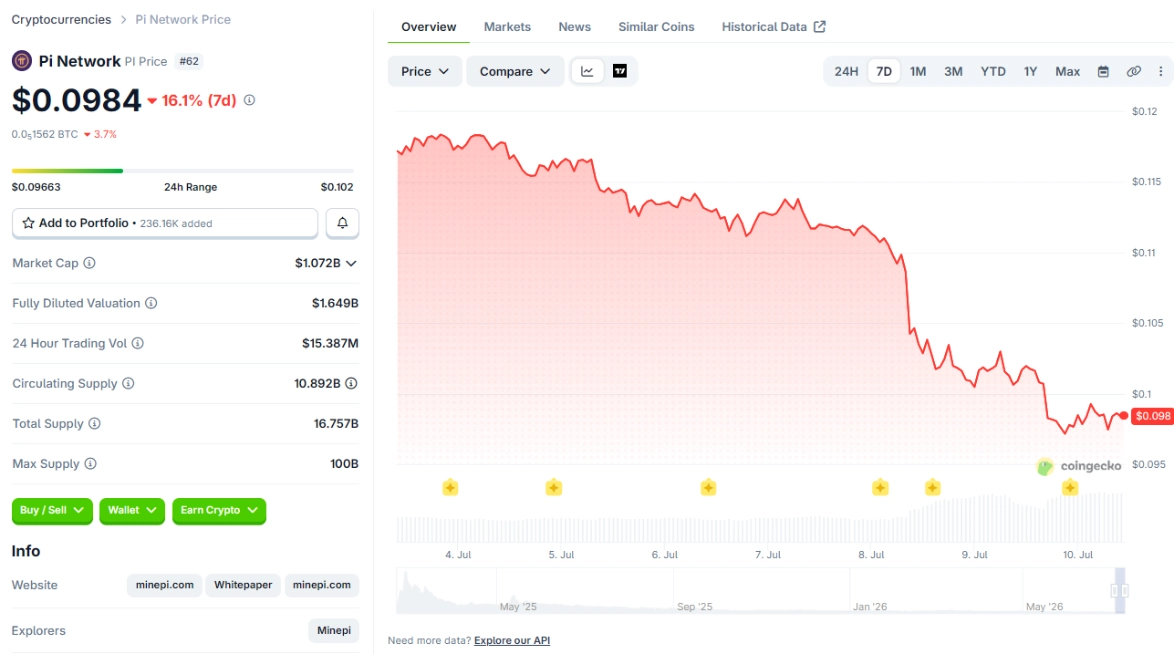Click Add to Portfolio button
This screenshot has width=1174, height=654.
165,223
